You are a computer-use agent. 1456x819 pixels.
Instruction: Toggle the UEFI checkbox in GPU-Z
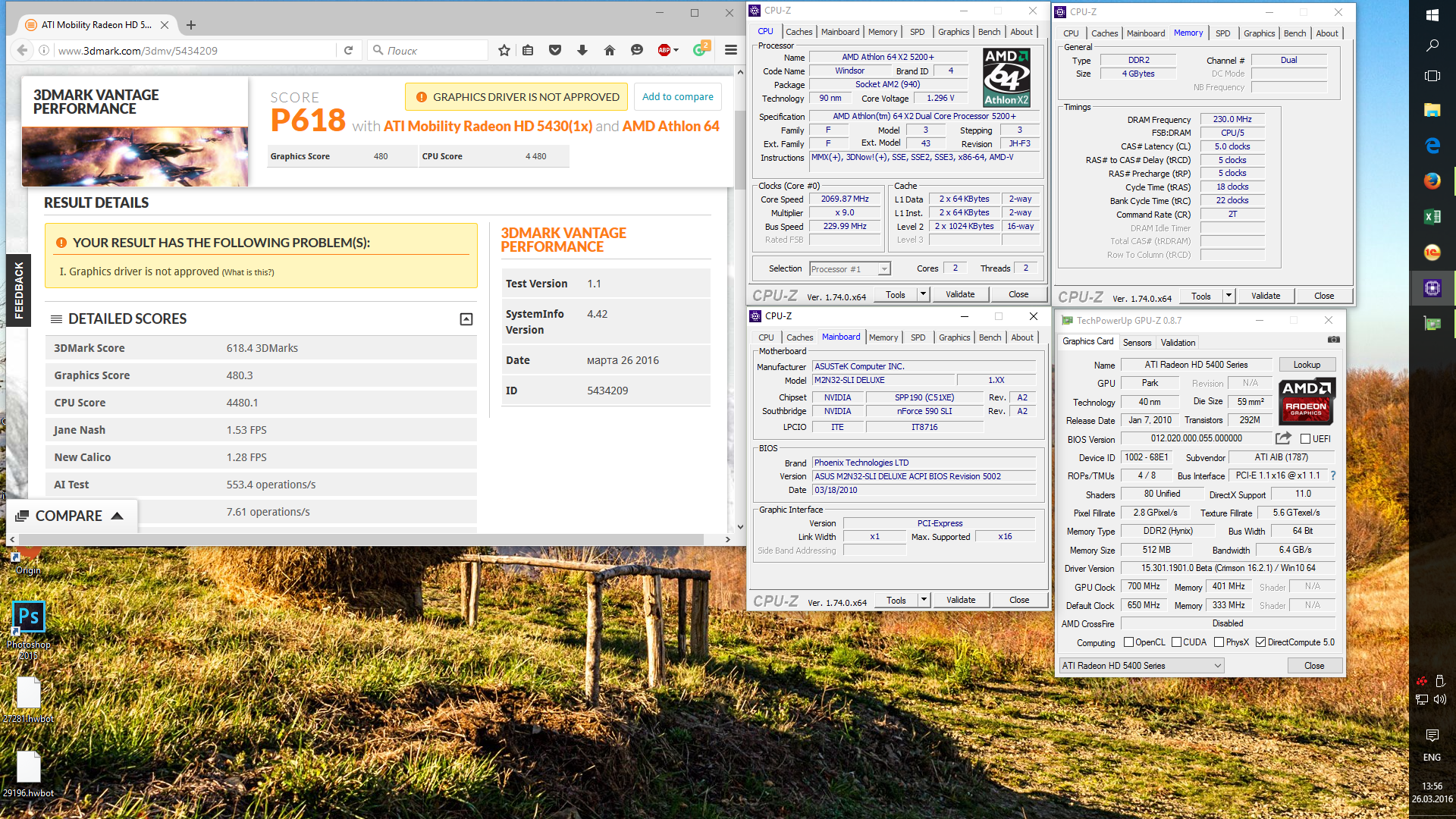pyautogui.click(x=1306, y=439)
